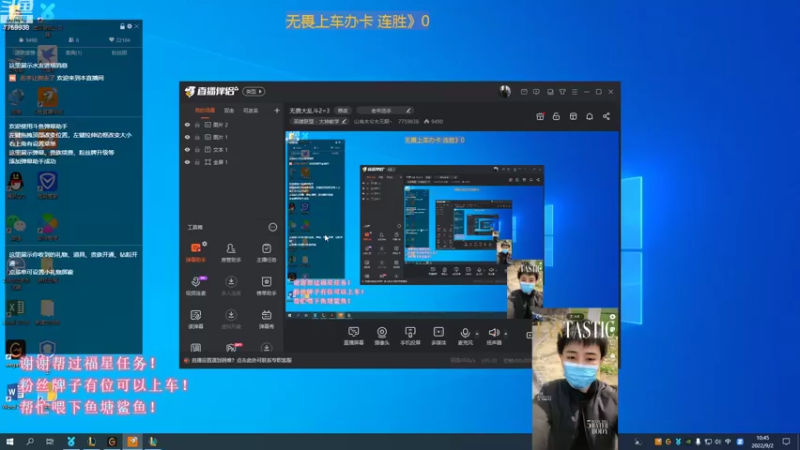Click the 修改 button beside stream title

click(x=342, y=110)
